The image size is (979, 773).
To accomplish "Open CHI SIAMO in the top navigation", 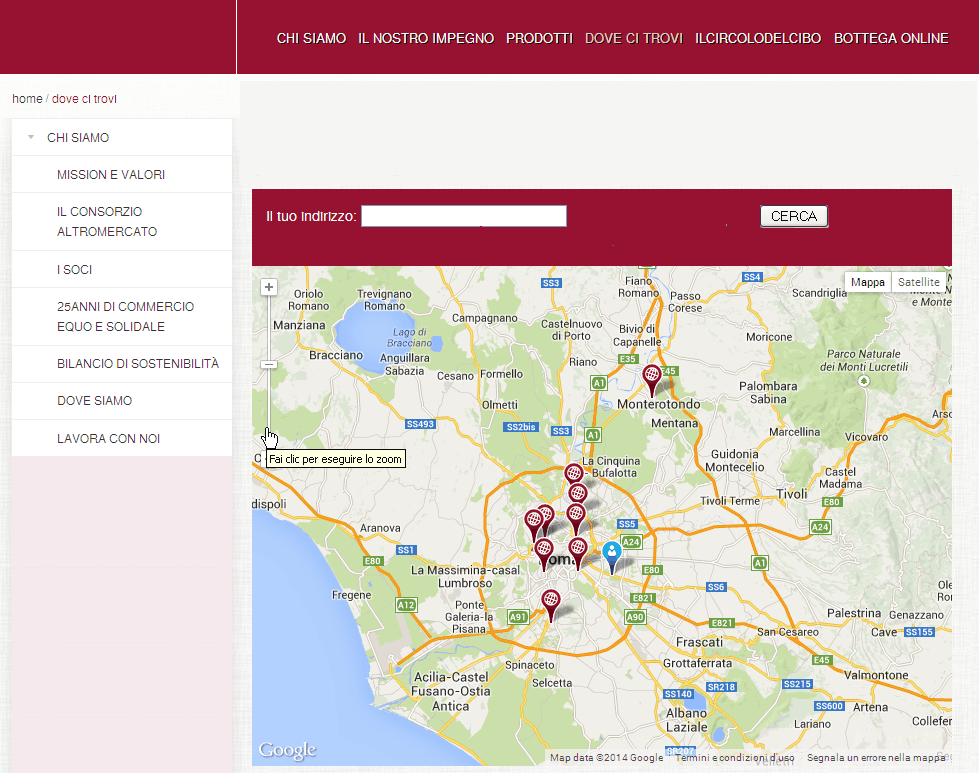I will [311, 39].
